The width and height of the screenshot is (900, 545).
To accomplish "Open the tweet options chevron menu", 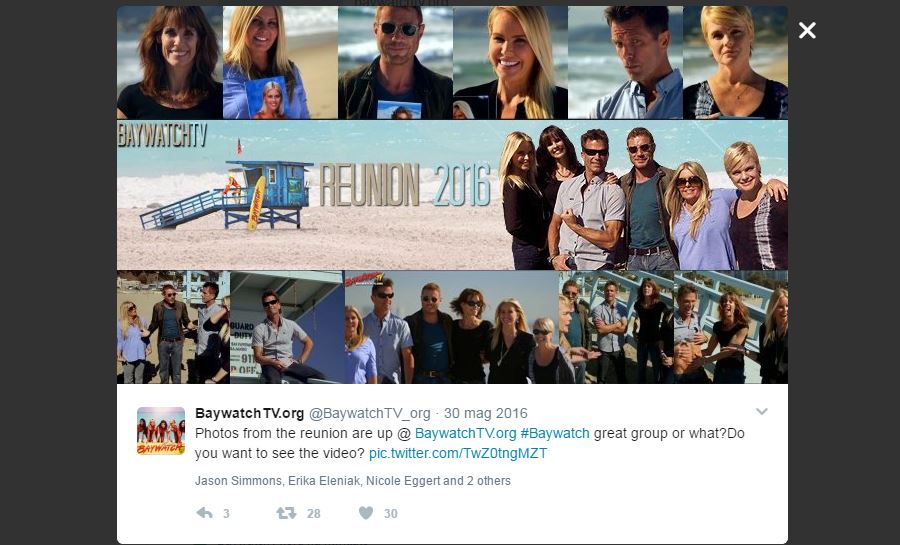I will click(762, 411).
